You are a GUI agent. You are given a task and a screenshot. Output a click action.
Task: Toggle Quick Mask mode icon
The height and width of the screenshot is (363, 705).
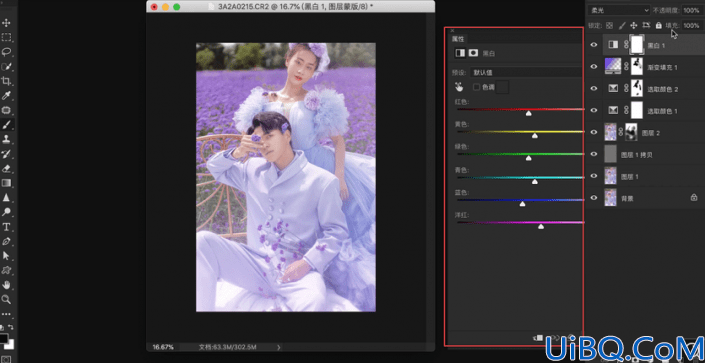coord(6,359)
